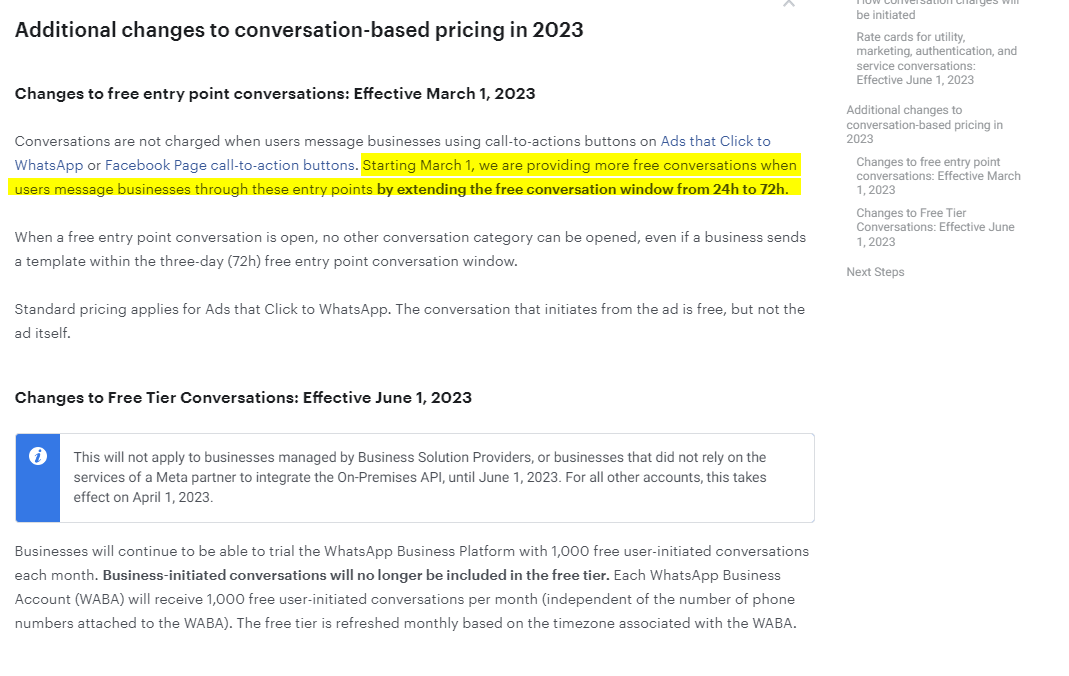
Task: Follow the "Facebook Page call-to-action buttons" link
Action: 229,165
